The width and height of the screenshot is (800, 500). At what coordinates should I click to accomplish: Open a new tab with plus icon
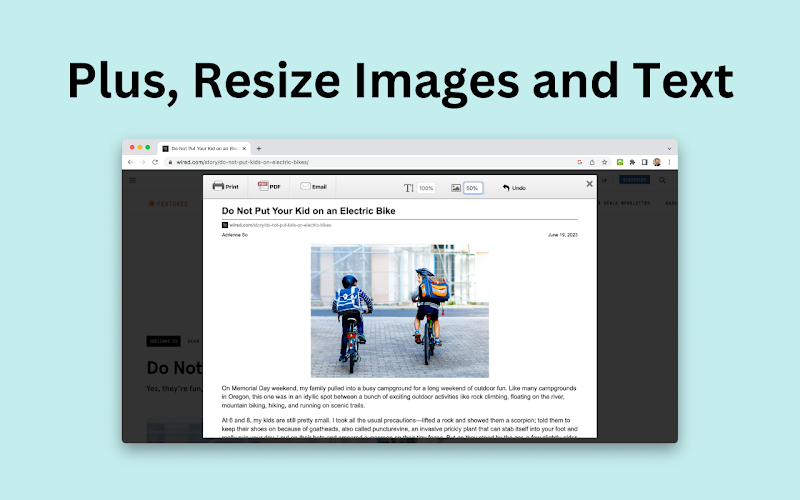(x=259, y=148)
